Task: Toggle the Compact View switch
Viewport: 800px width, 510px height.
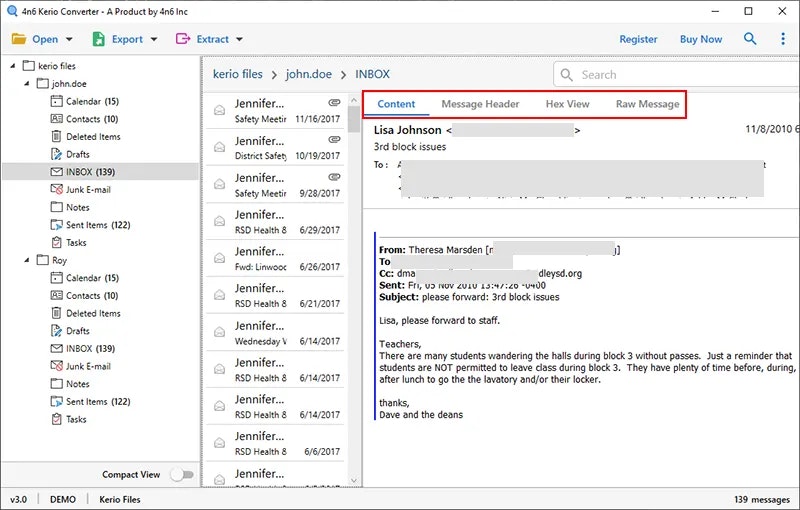Action: [x=182, y=475]
